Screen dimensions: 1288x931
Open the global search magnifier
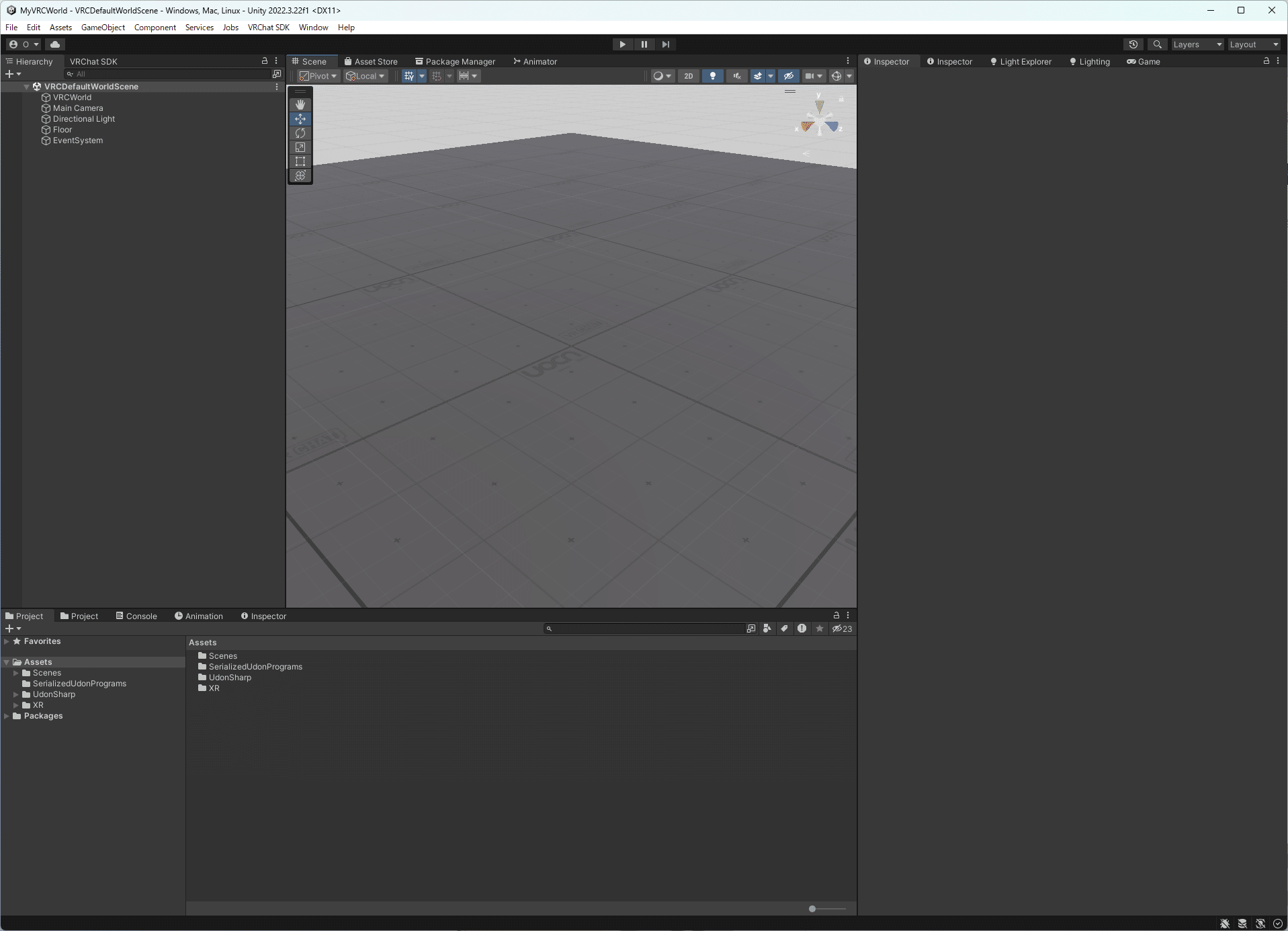tap(1157, 44)
